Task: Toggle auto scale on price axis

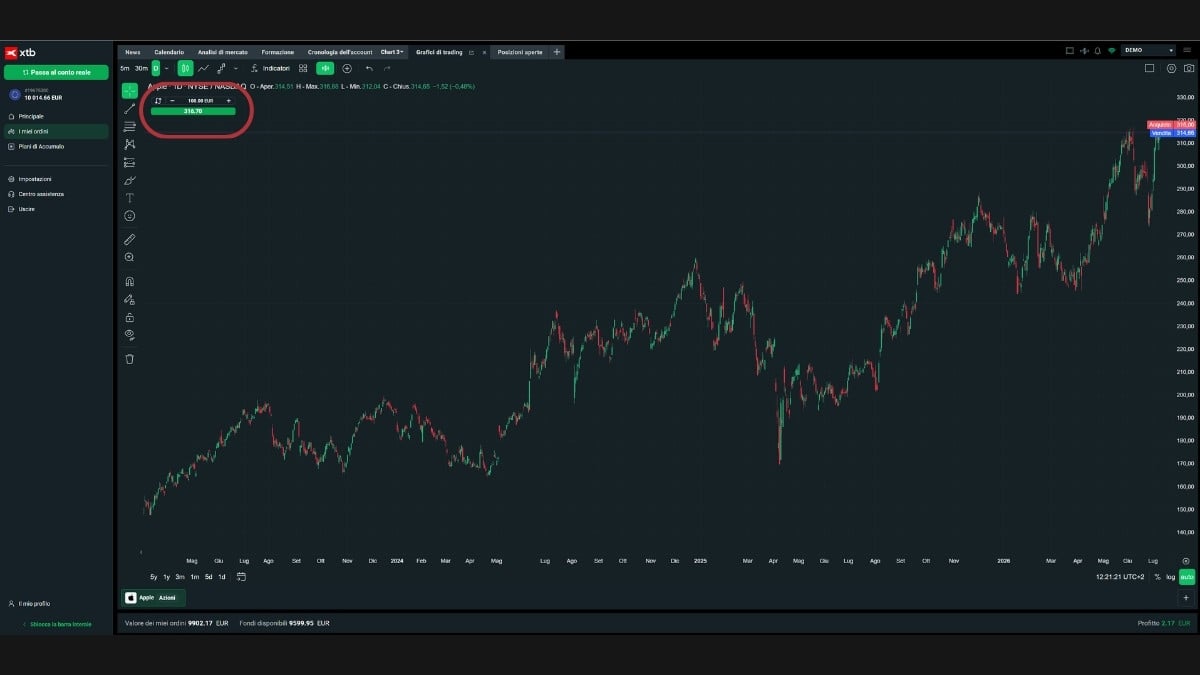Action: click(1187, 577)
